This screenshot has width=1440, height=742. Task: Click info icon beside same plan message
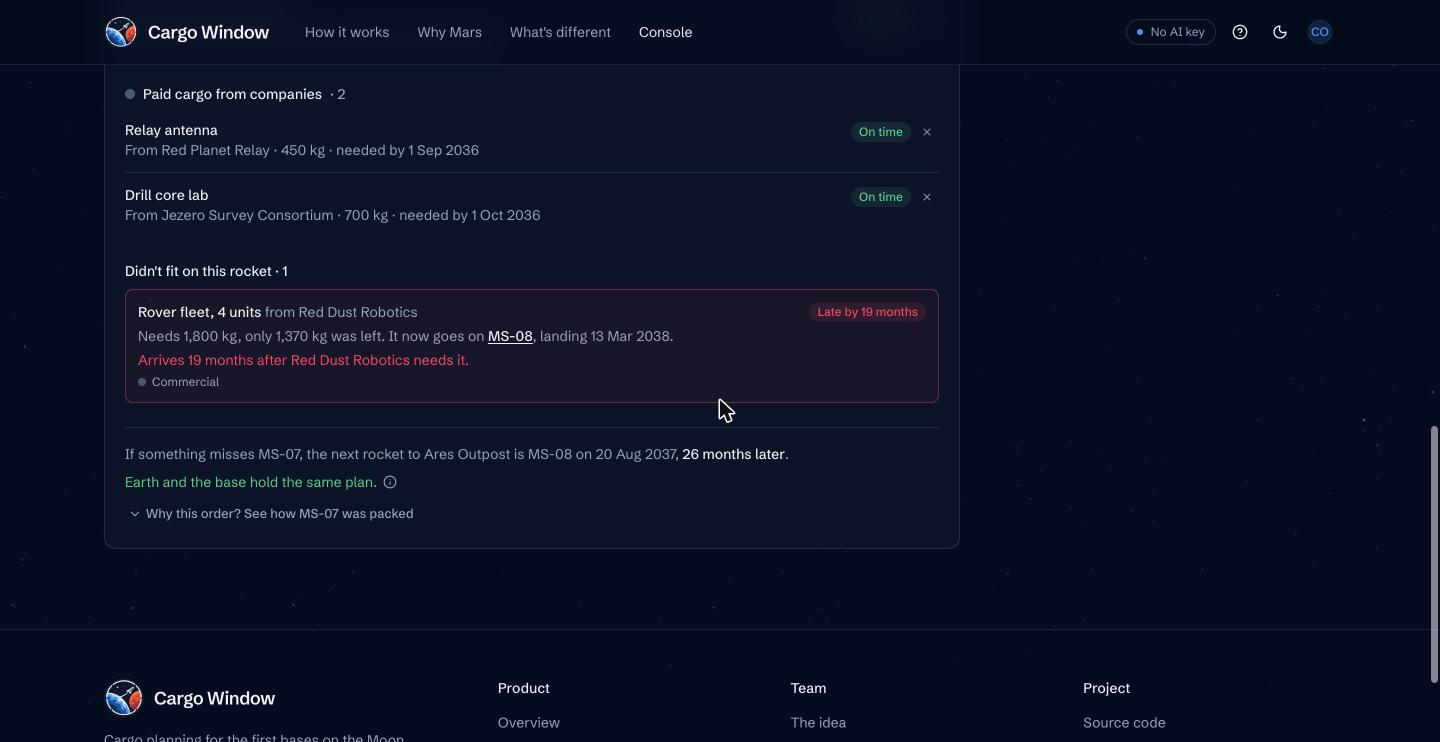[x=390, y=482]
